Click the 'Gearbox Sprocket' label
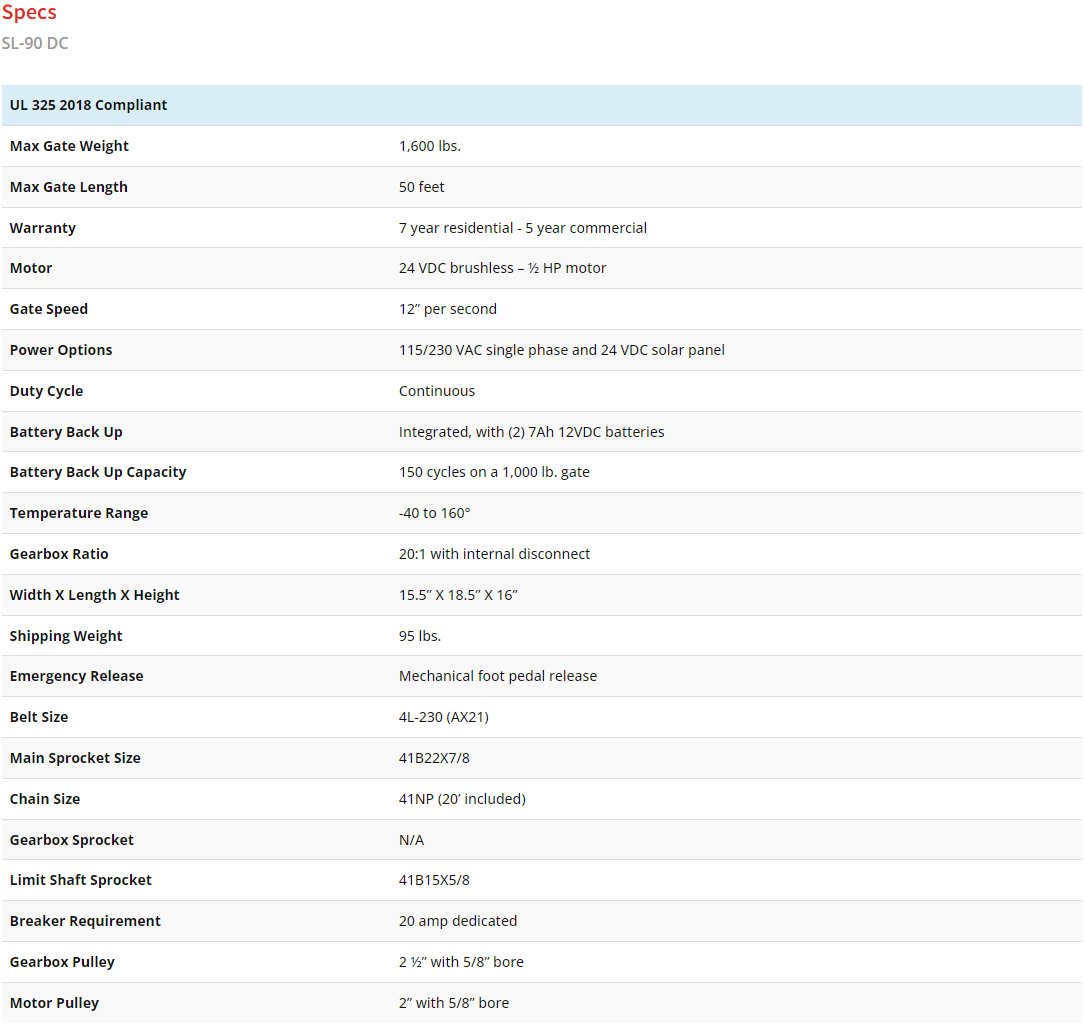This screenshot has width=1084, height=1029. (x=71, y=840)
